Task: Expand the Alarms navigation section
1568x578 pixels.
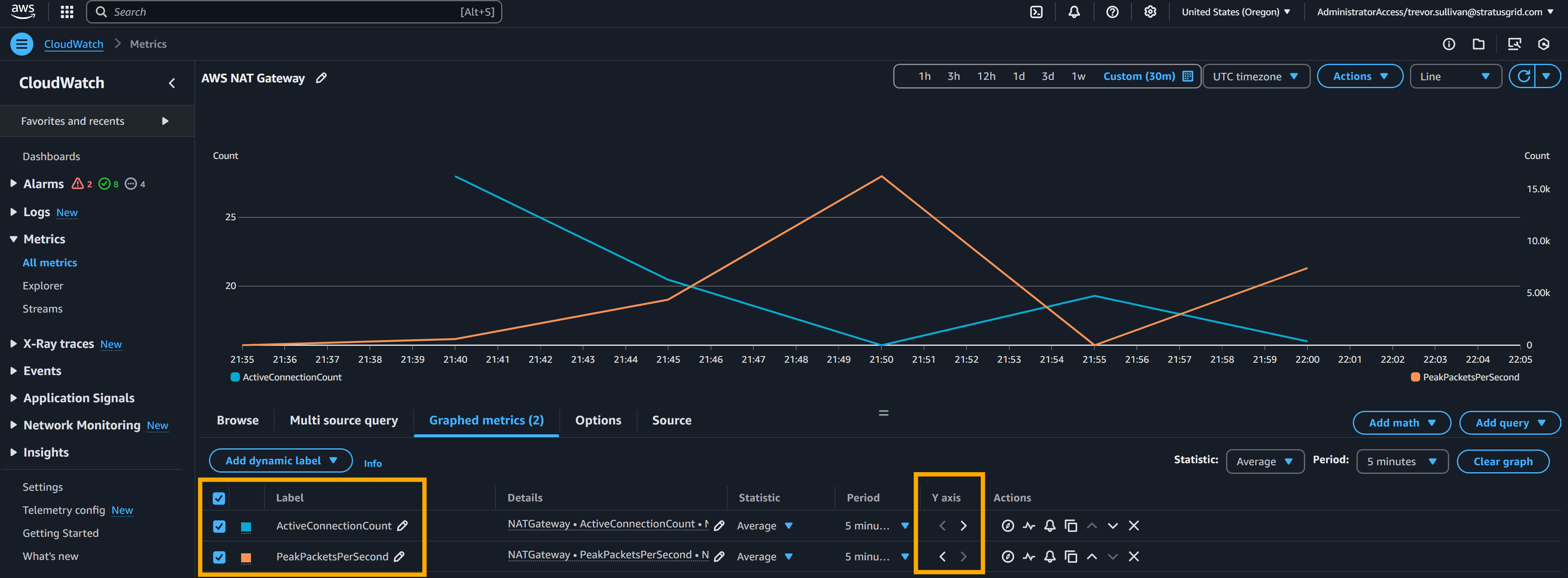Action: pyautogui.click(x=14, y=183)
